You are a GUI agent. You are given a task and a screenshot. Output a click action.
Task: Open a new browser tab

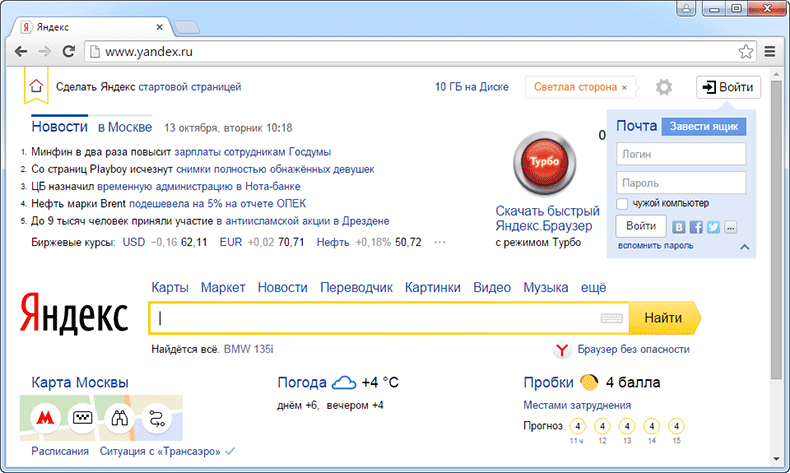186,27
